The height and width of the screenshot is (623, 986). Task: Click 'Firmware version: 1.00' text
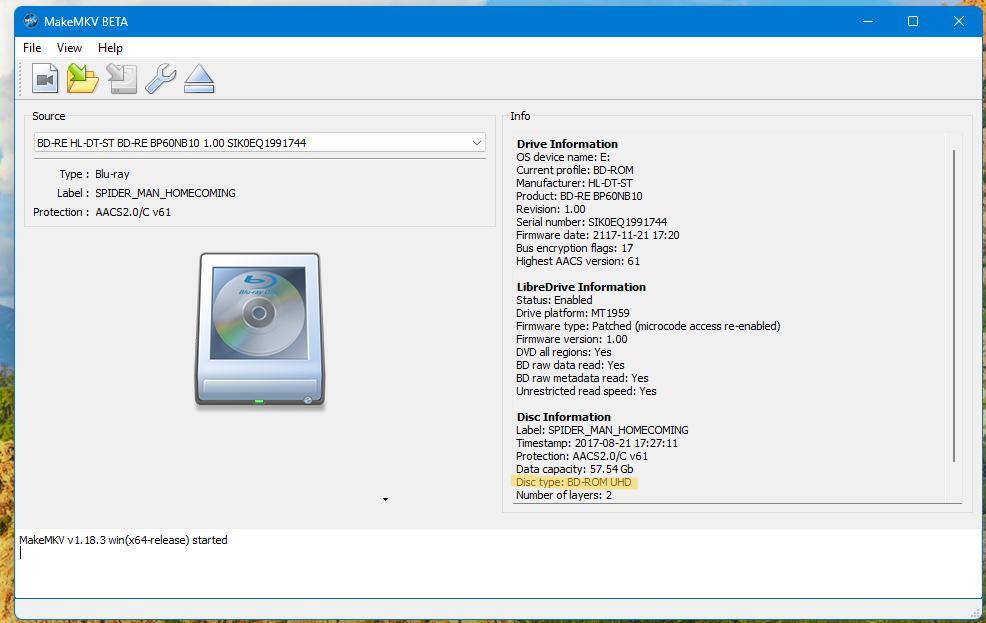[572, 339]
